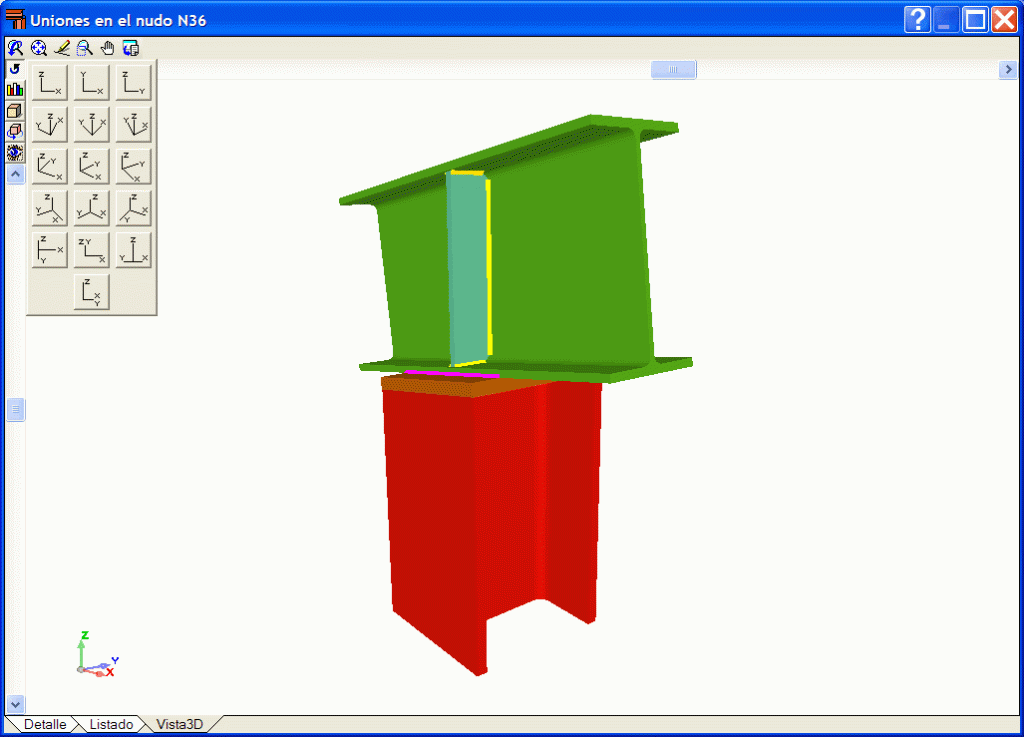Screen dimensions: 1024x737
Task: Pick the last axis view in the second row
Action: (133, 125)
